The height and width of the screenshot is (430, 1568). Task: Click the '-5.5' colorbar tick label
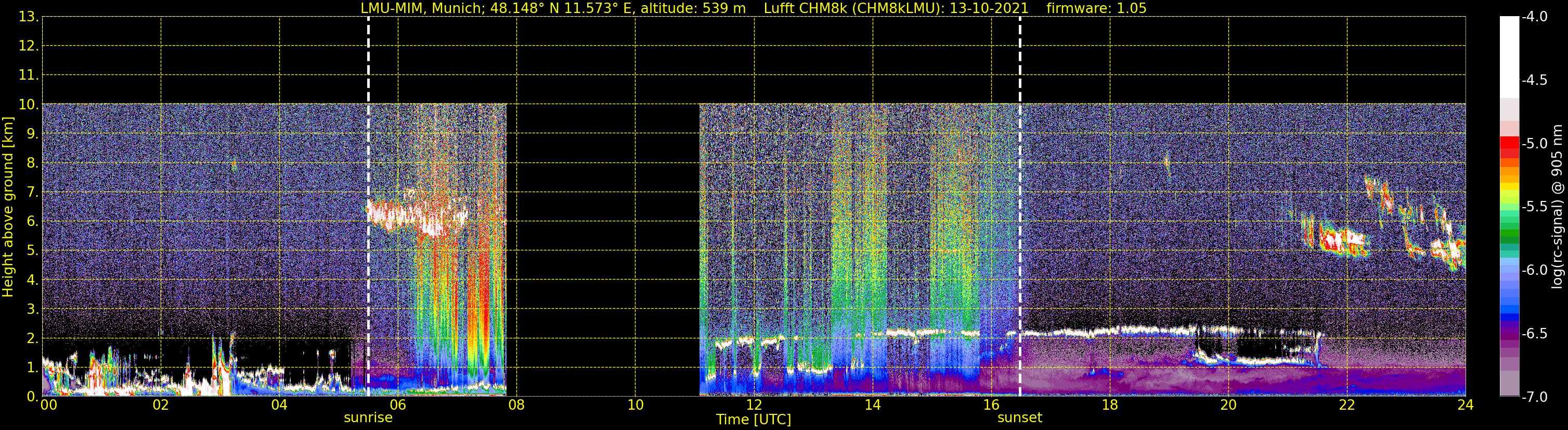(x=1534, y=207)
